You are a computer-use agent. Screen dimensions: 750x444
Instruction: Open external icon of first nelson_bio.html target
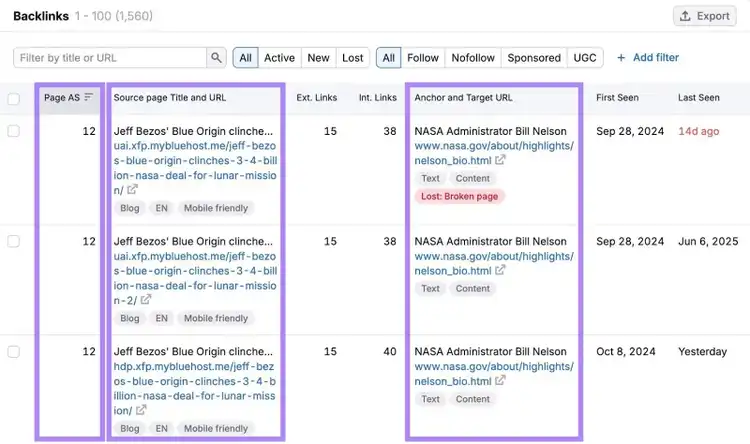coord(500,160)
